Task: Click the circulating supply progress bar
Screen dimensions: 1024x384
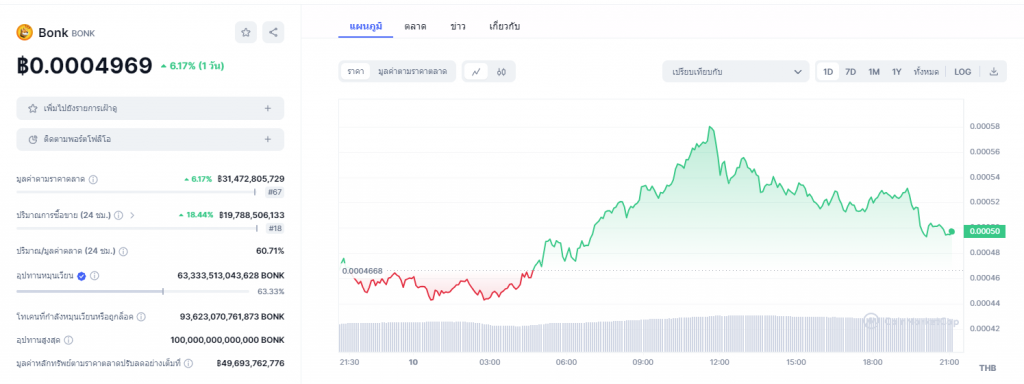Action: 150,291
